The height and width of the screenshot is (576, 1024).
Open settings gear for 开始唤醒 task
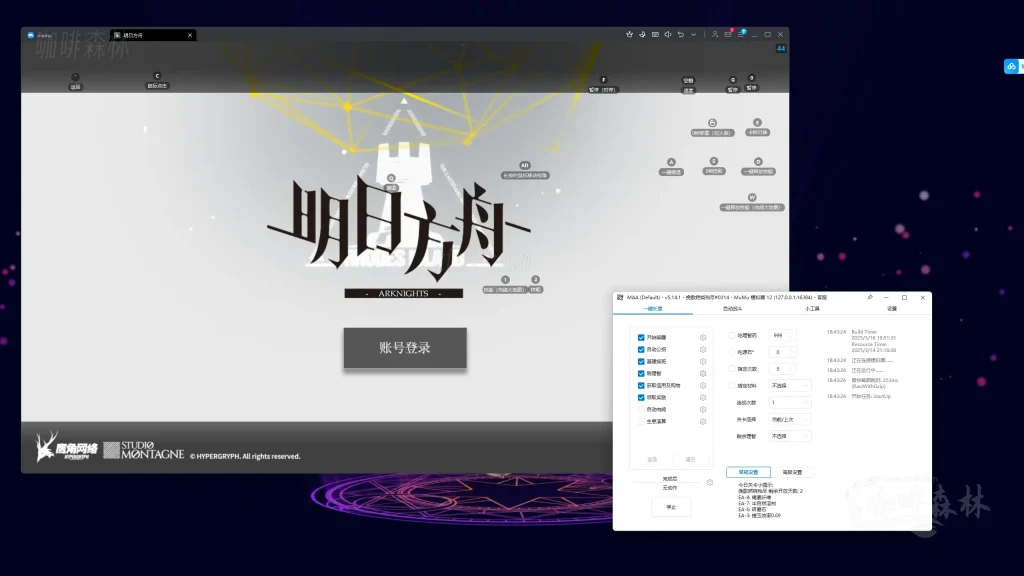[703, 338]
